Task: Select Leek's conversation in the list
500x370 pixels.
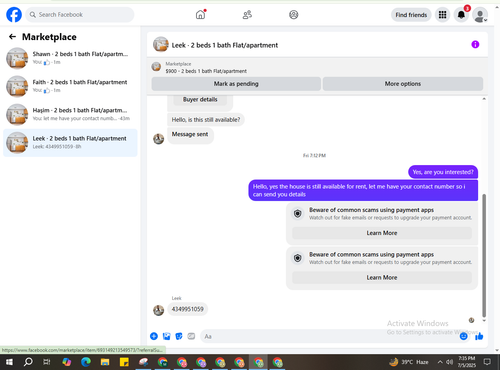Action: (70, 143)
